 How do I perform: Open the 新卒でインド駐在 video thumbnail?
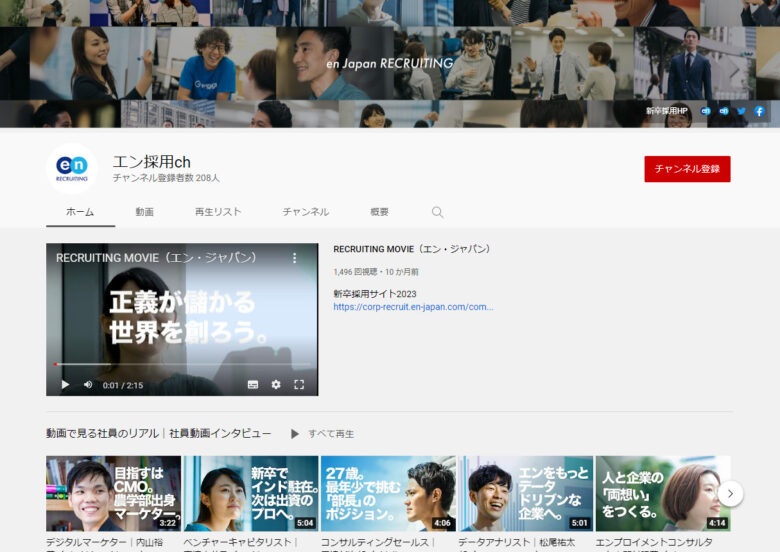251,493
